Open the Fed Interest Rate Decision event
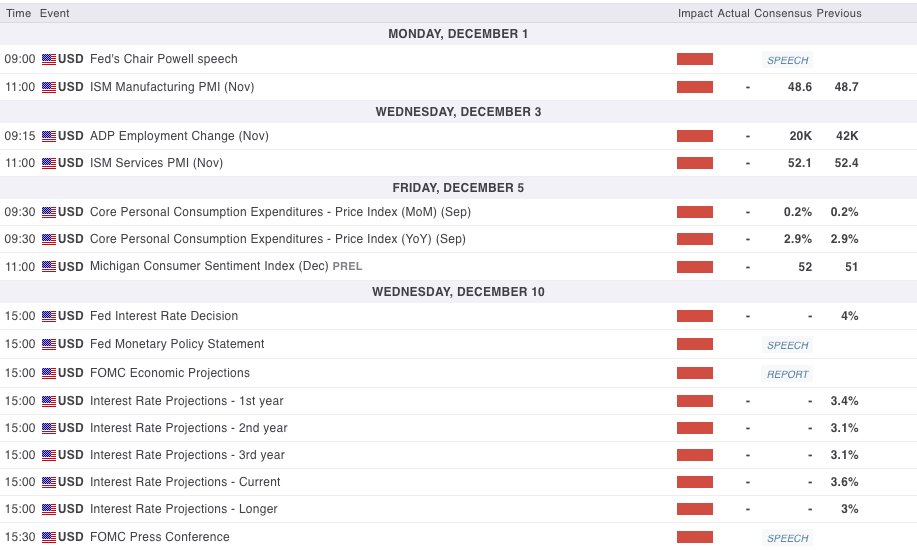Screen dimensions: 917x550 tap(164, 316)
